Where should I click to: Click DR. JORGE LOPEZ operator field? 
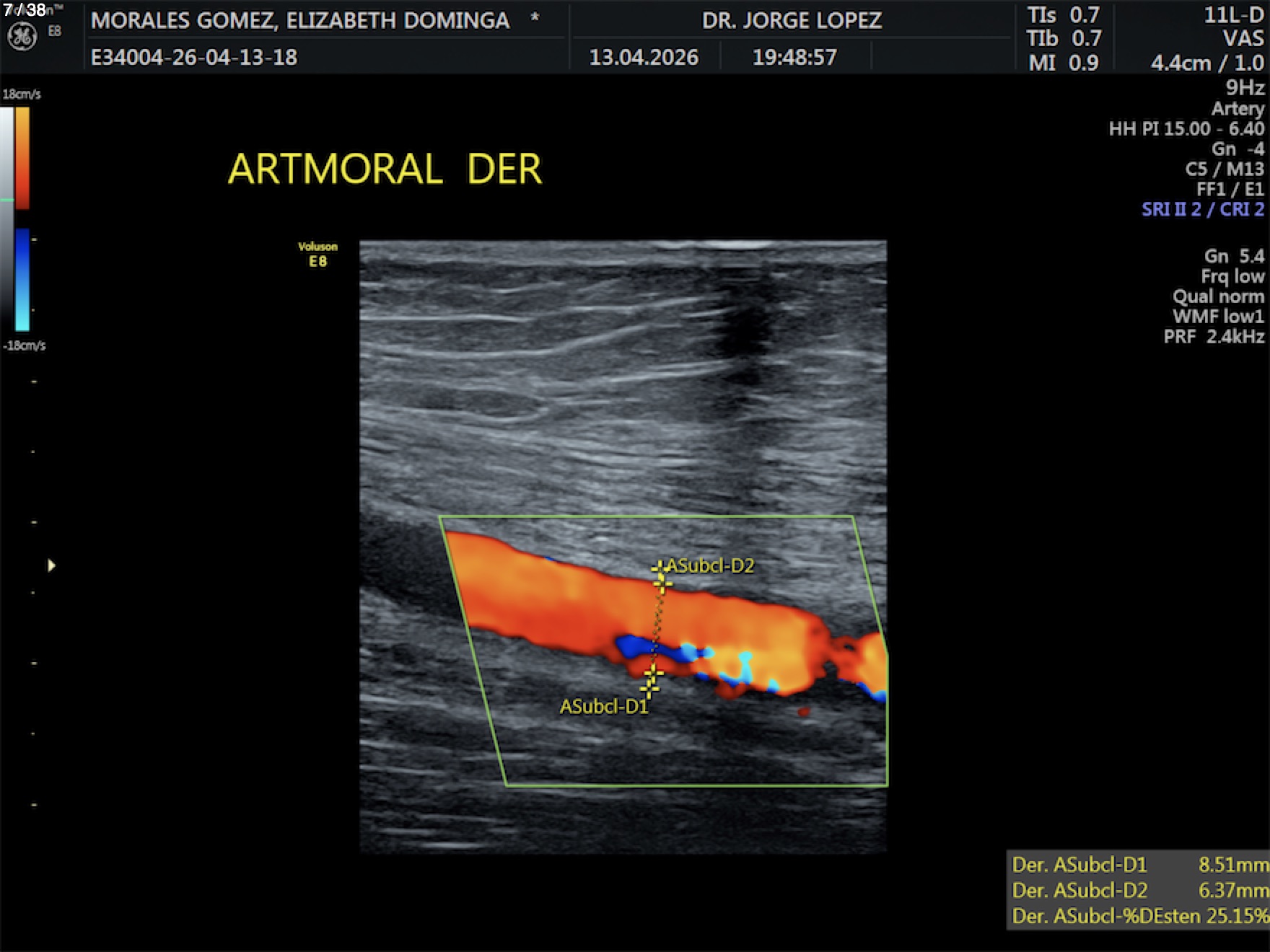click(792, 20)
